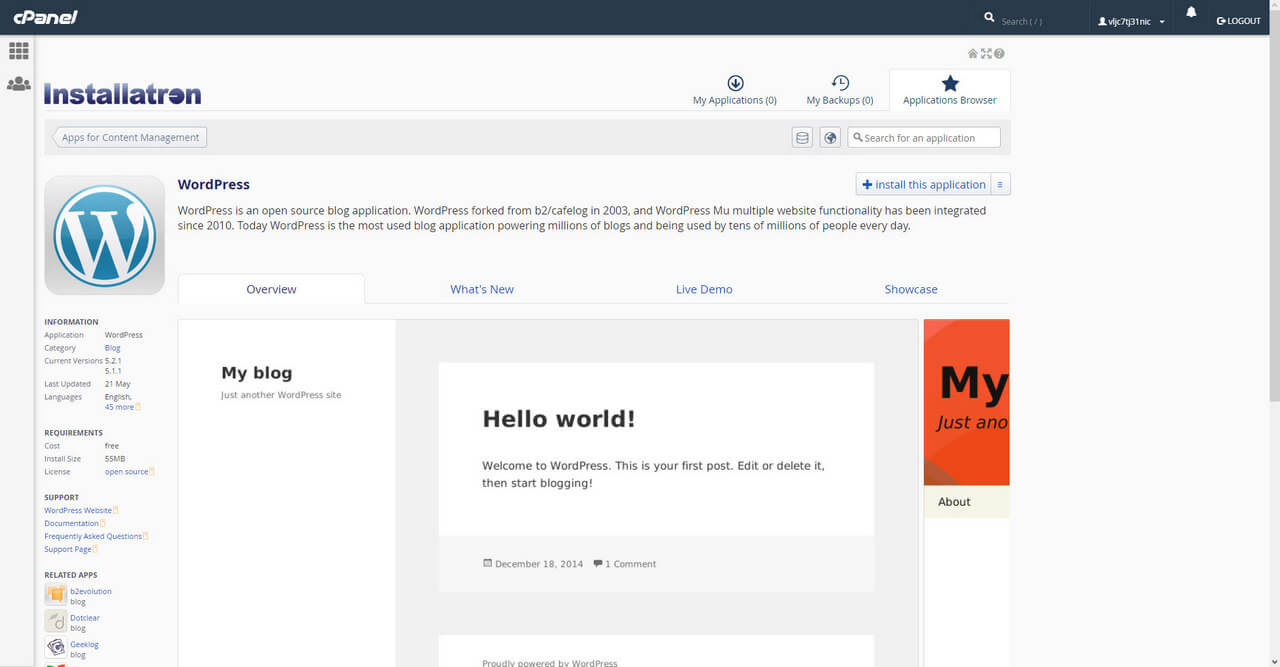Image resolution: width=1280 pixels, height=667 pixels.
Task: Click the Dotclear app icon
Action: coord(56,622)
